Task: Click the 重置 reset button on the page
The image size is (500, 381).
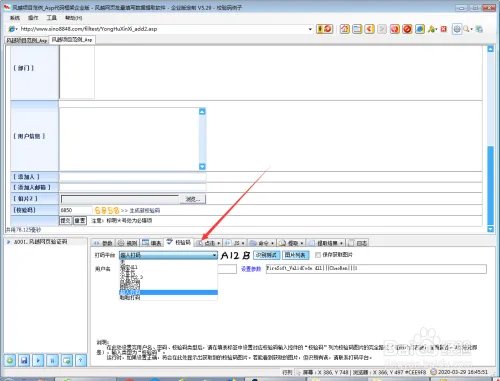Action: tap(80, 221)
